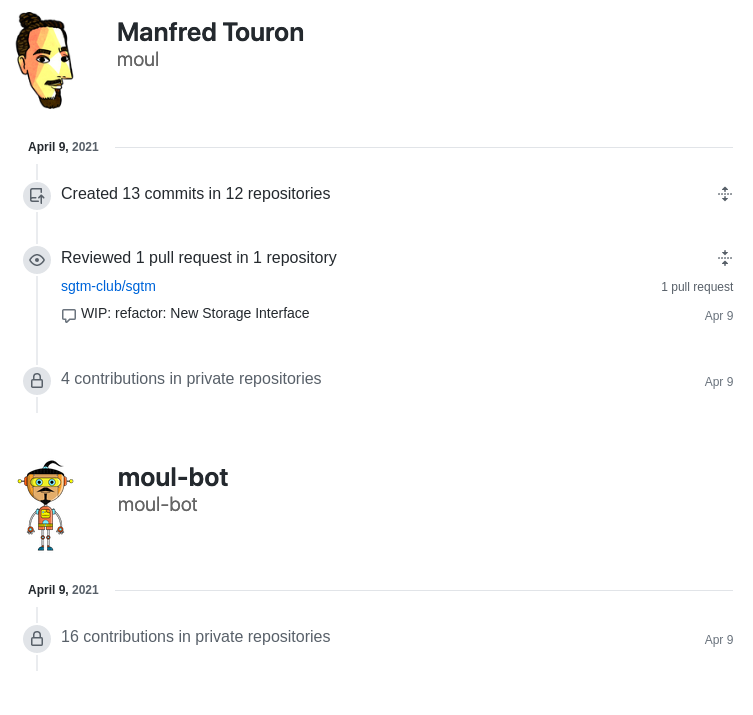Click the commits repo-push icon
The image size is (753, 715).
tap(37, 196)
